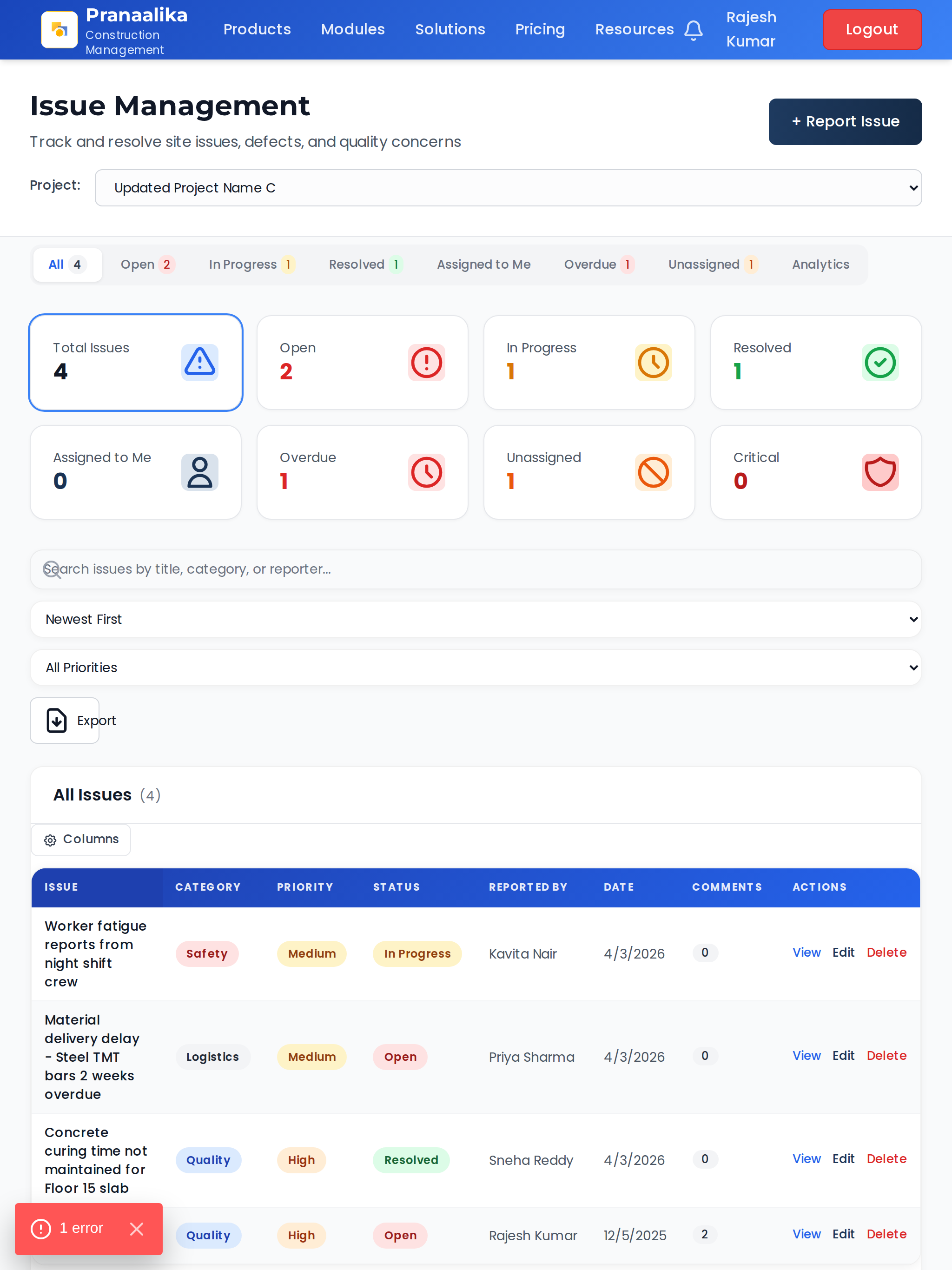952x1270 pixels.
Task: Click the Columns button
Action: (x=81, y=840)
